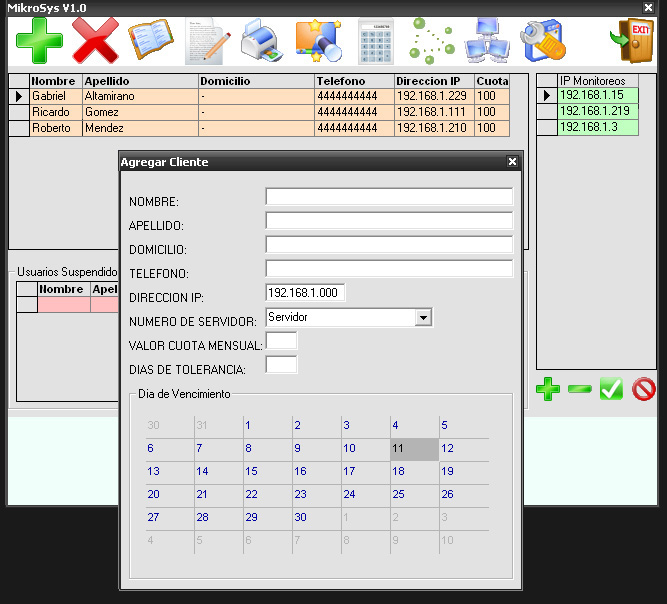Viewport: 667px width, 604px height.
Task: Open the Servidor dropdown arrow
Action: [x=423, y=317]
